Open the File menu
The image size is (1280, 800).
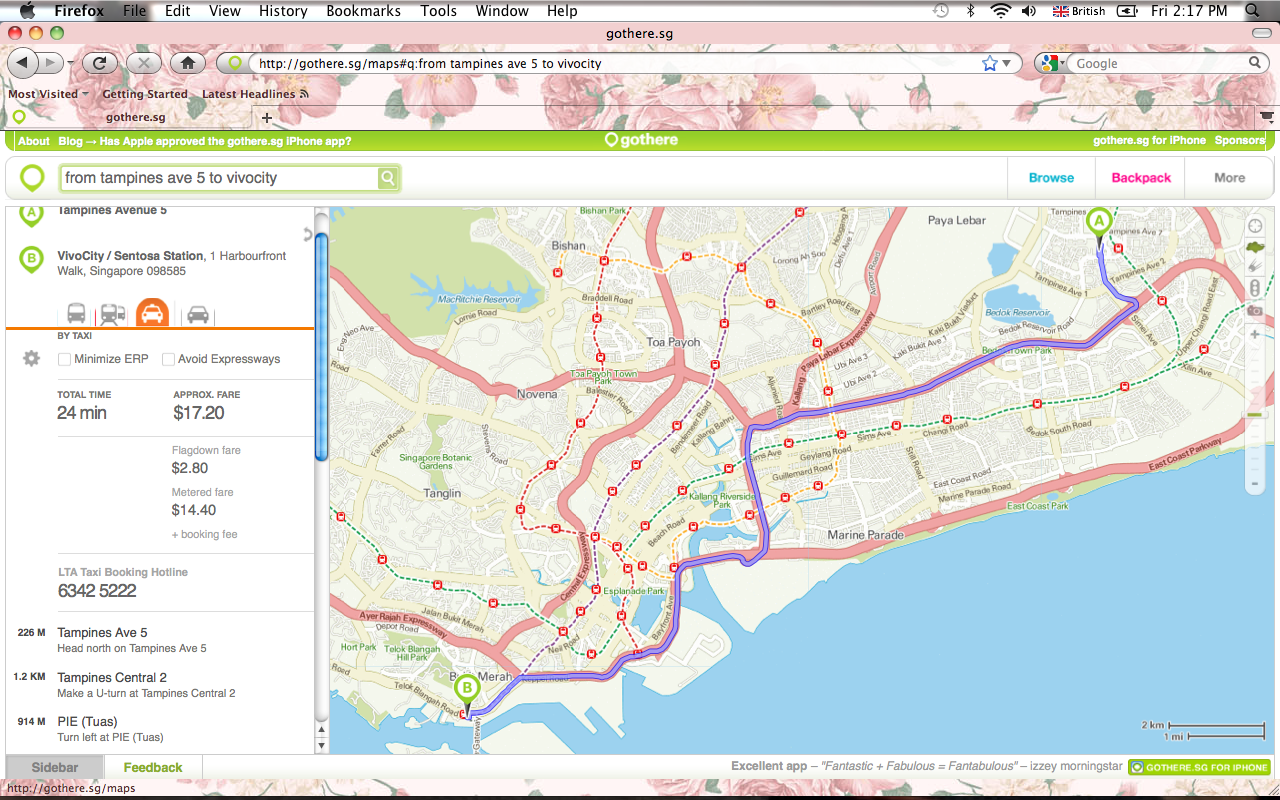(135, 11)
